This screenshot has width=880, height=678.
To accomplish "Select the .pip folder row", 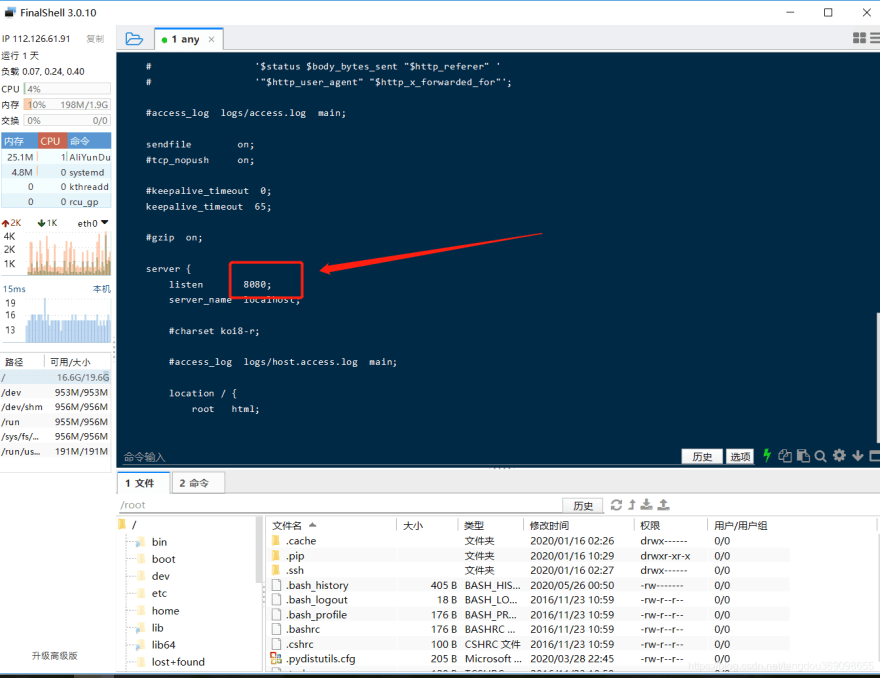I will point(528,556).
